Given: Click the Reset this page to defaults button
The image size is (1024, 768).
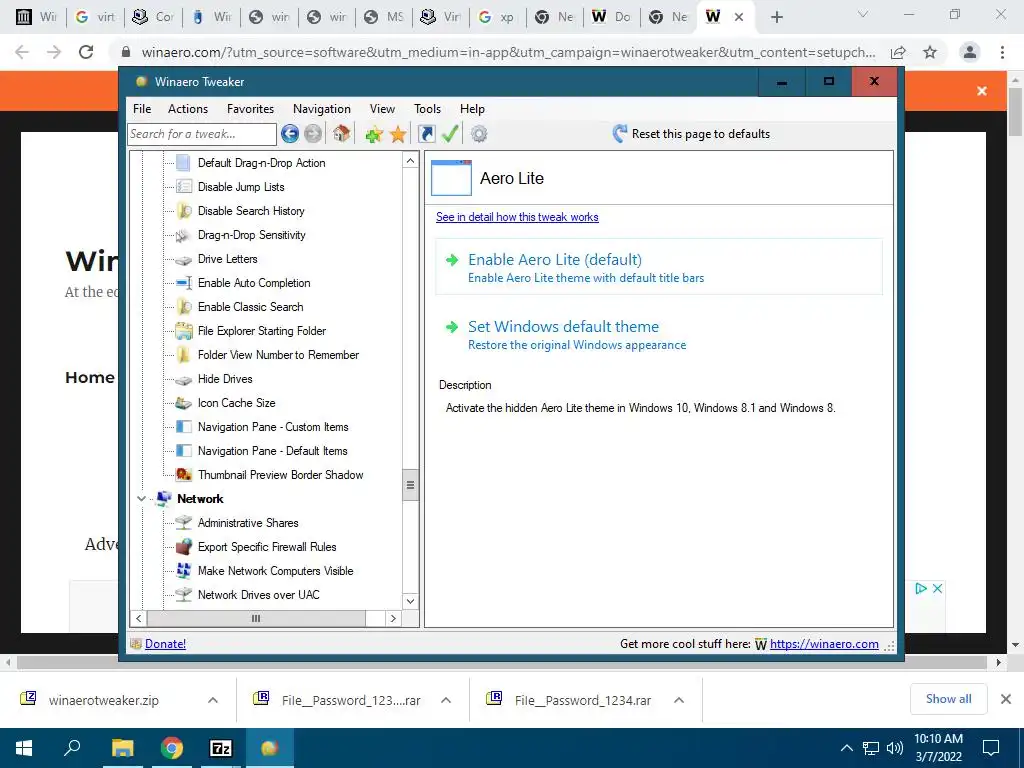Looking at the screenshot, I should point(691,134).
